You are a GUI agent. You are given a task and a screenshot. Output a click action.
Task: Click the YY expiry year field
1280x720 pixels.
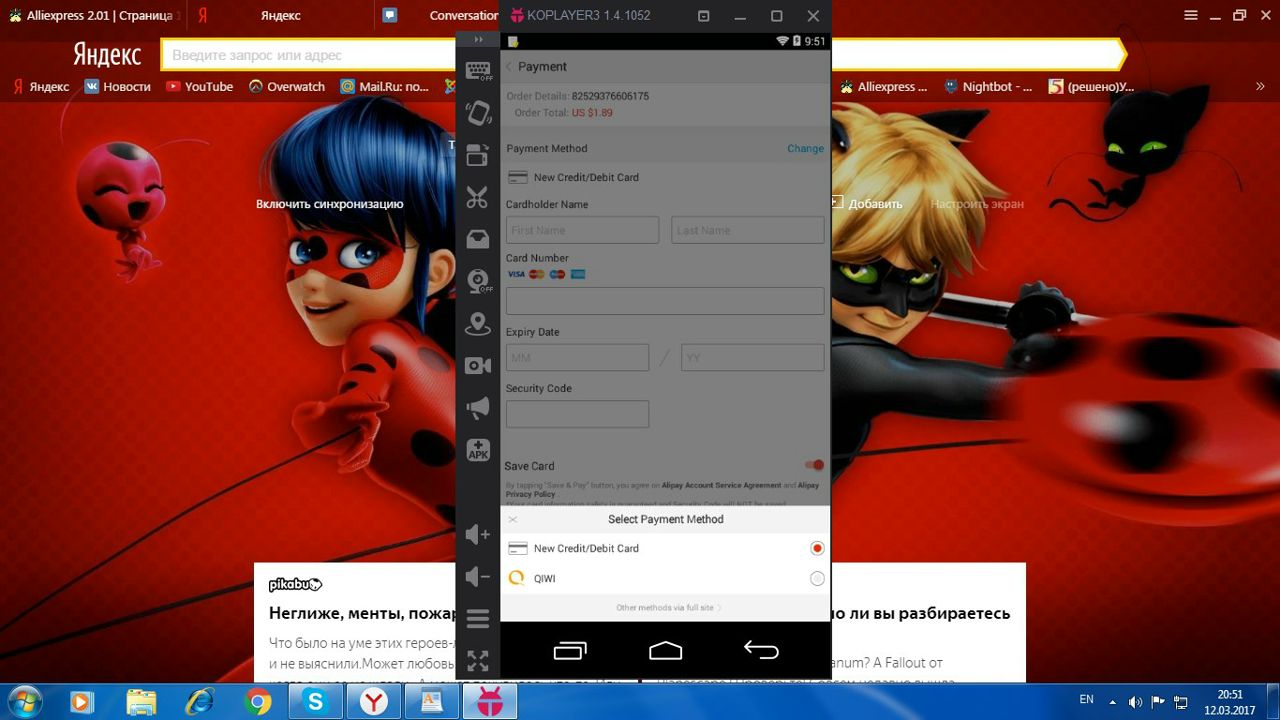(753, 358)
